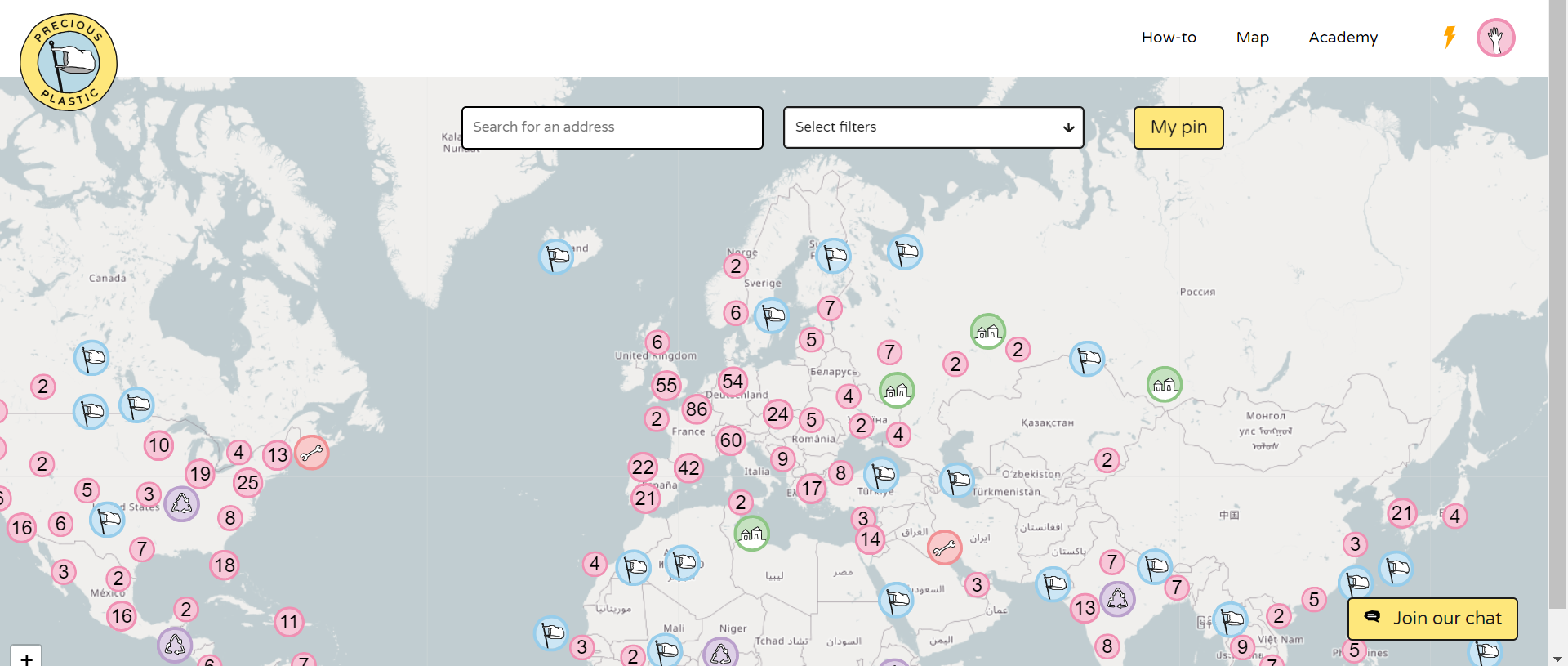
Task: Select the green workspace pin in Tunisia
Action: pyautogui.click(x=751, y=534)
